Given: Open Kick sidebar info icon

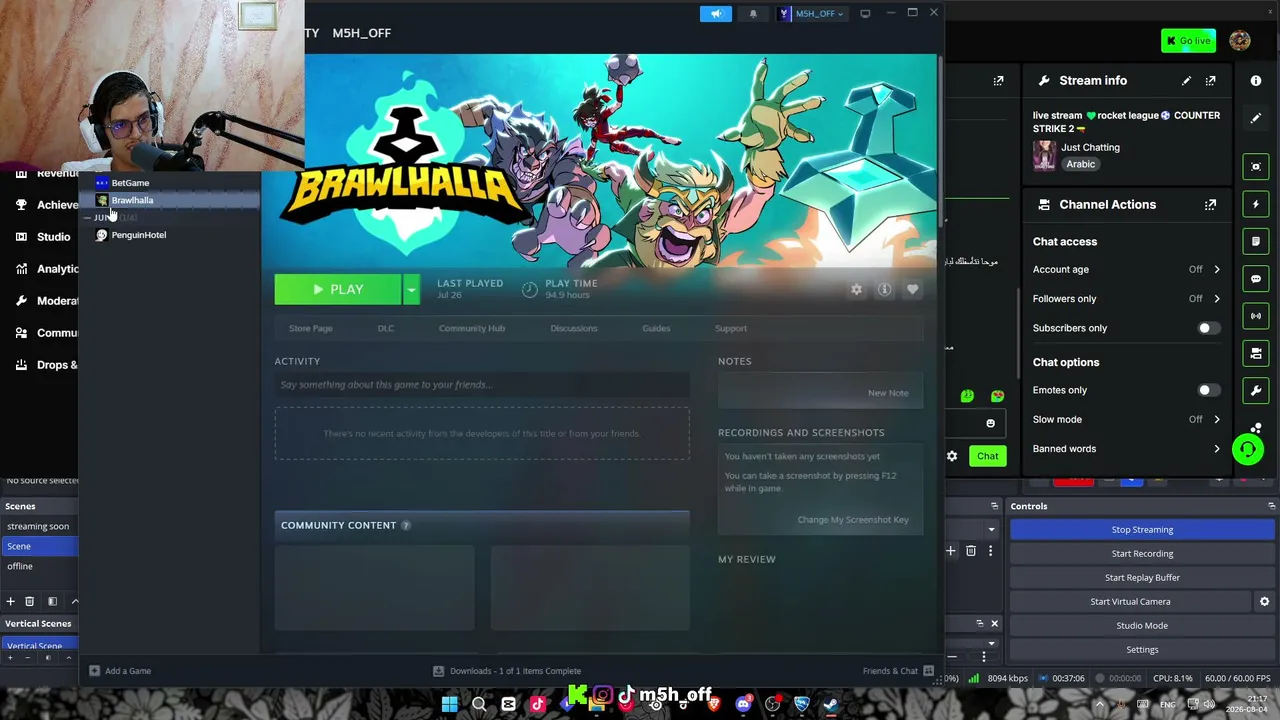Looking at the screenshot, I should tap(1256, 80).
